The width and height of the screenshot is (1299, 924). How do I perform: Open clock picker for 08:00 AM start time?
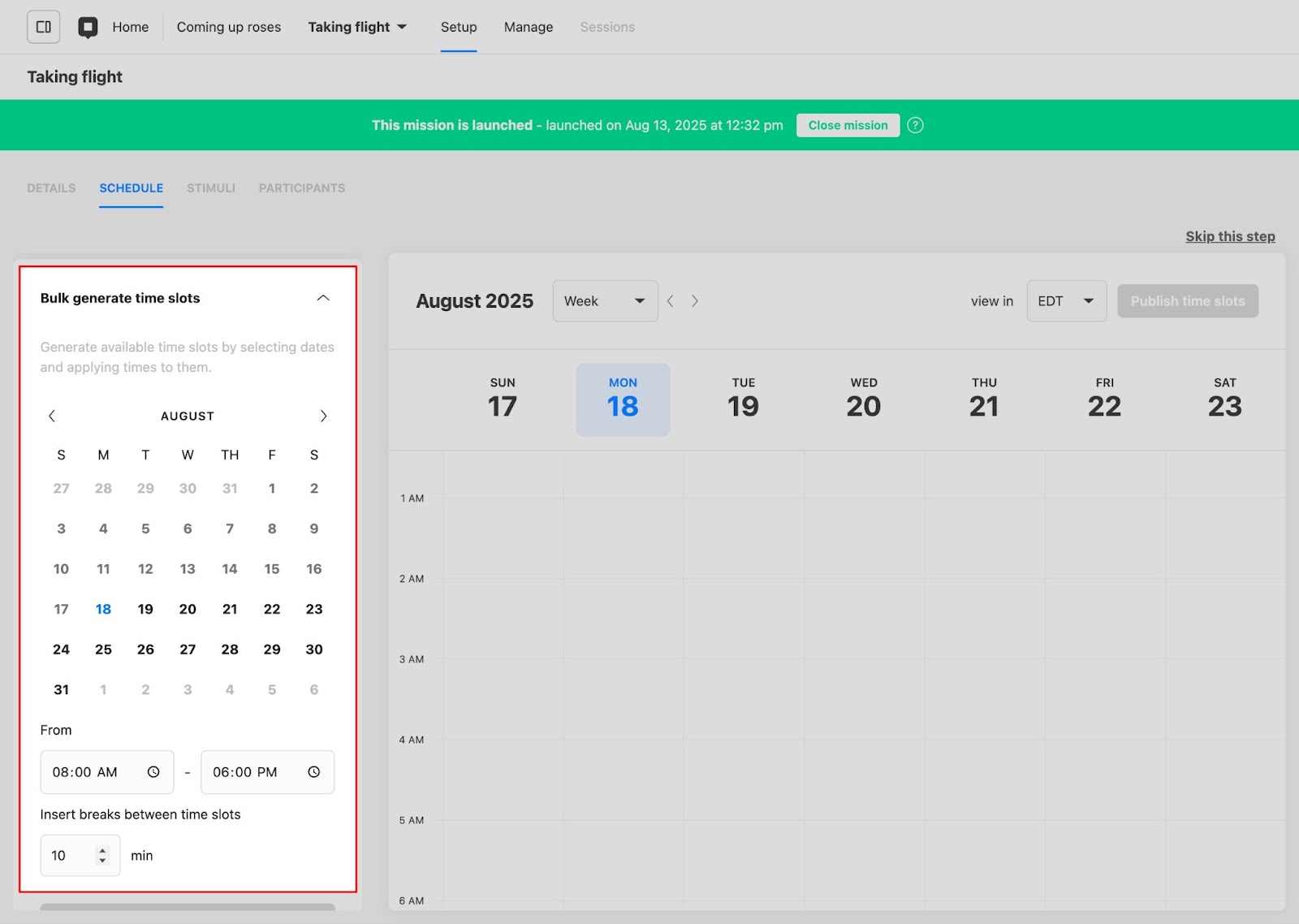coord(153,772)
